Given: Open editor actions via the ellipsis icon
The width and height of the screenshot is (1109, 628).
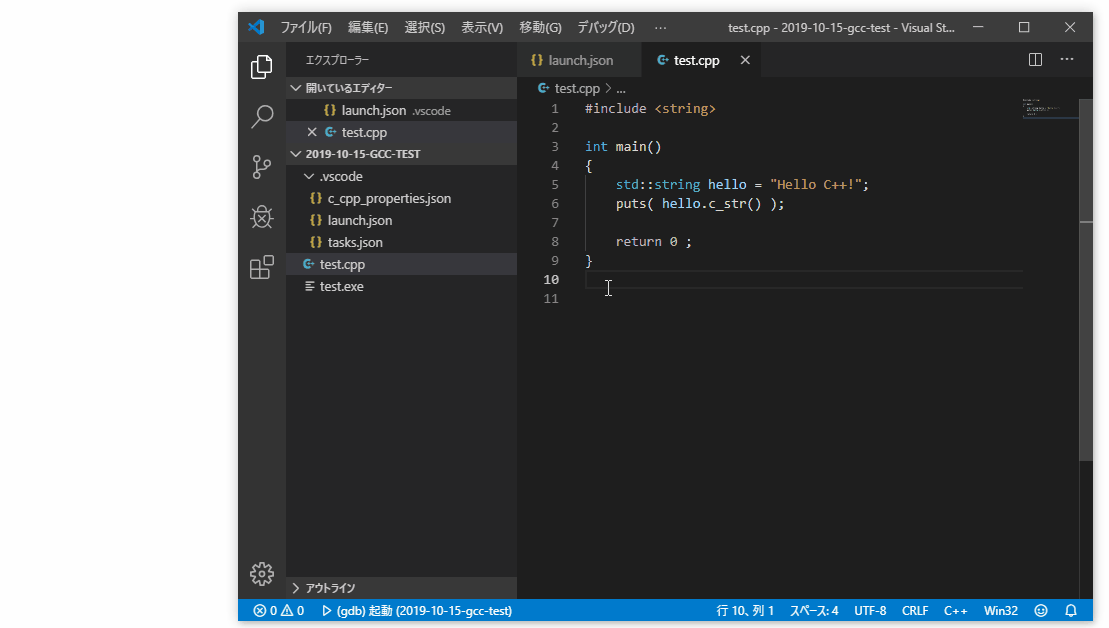Looking at the screenshot, I should [x=1066, y=59].
